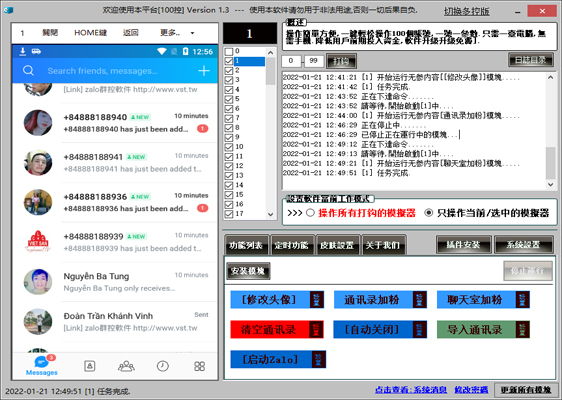Switch to the 关于我们 tab
This screenshot has height=400, width=562.
[383, 245]
